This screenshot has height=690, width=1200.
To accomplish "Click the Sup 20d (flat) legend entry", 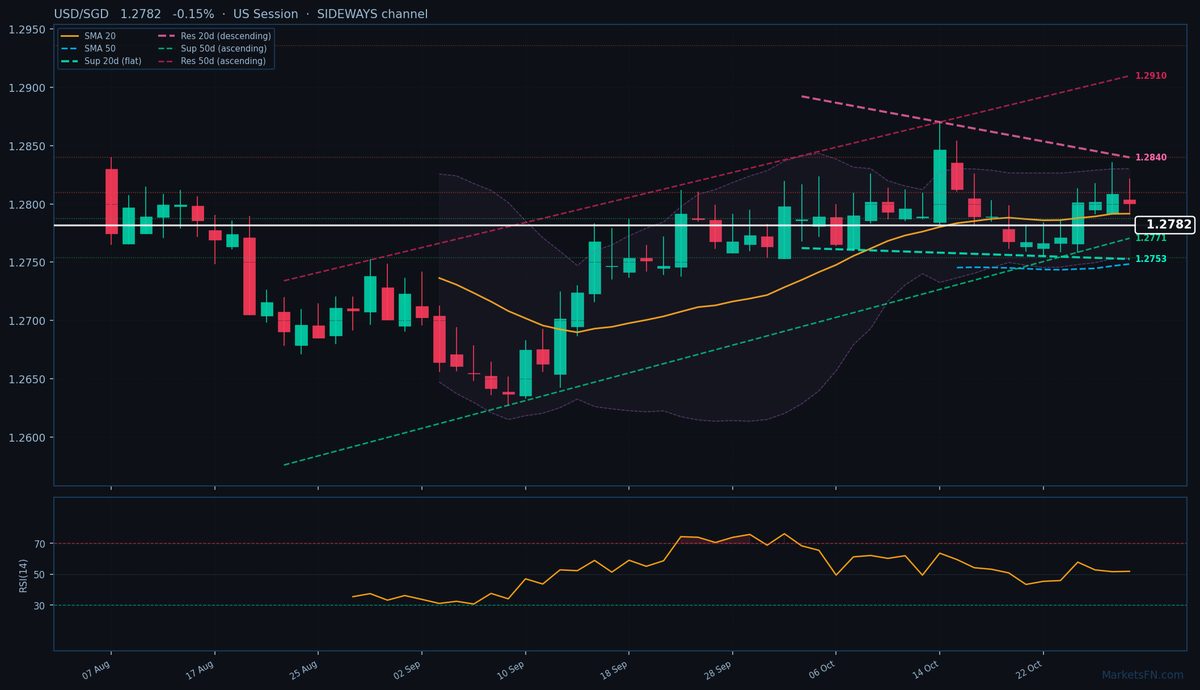I will 101,61.
